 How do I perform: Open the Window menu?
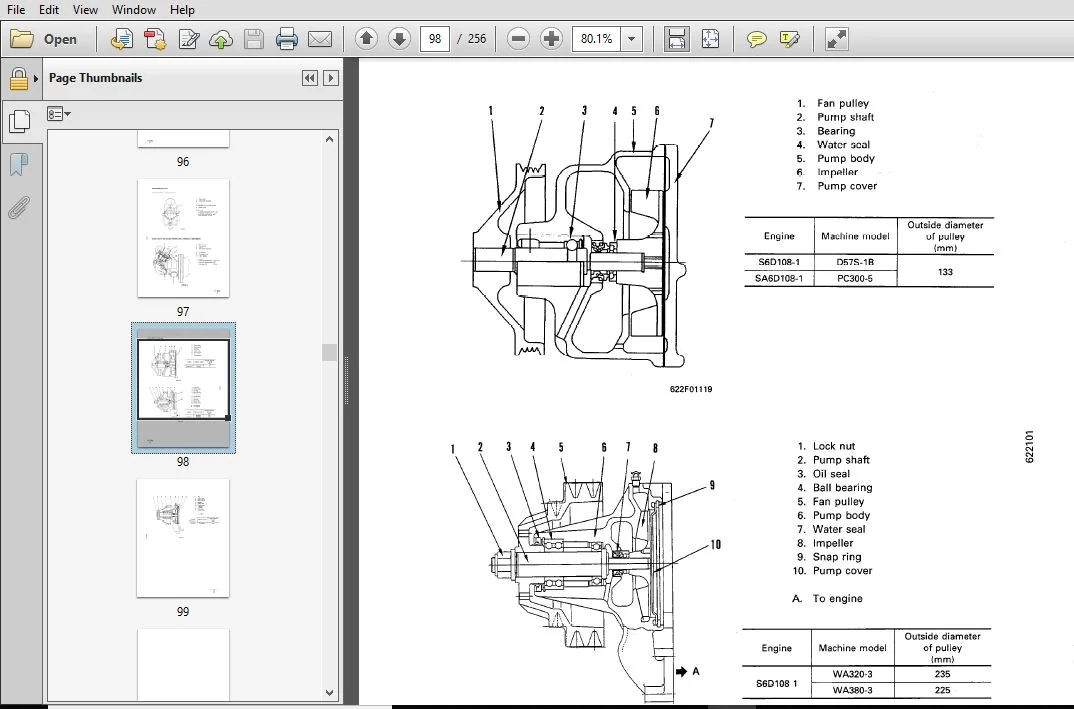[x=134, y=10]
